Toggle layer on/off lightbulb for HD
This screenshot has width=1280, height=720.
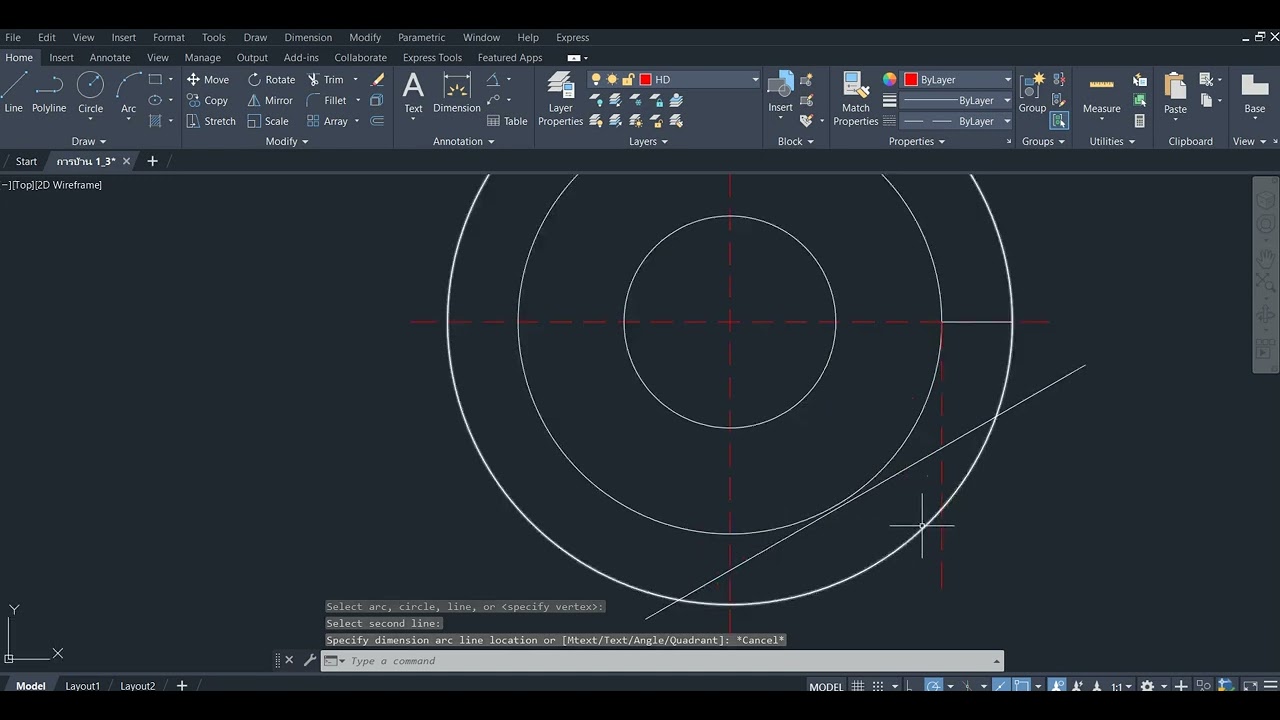(x=596, y=79)
